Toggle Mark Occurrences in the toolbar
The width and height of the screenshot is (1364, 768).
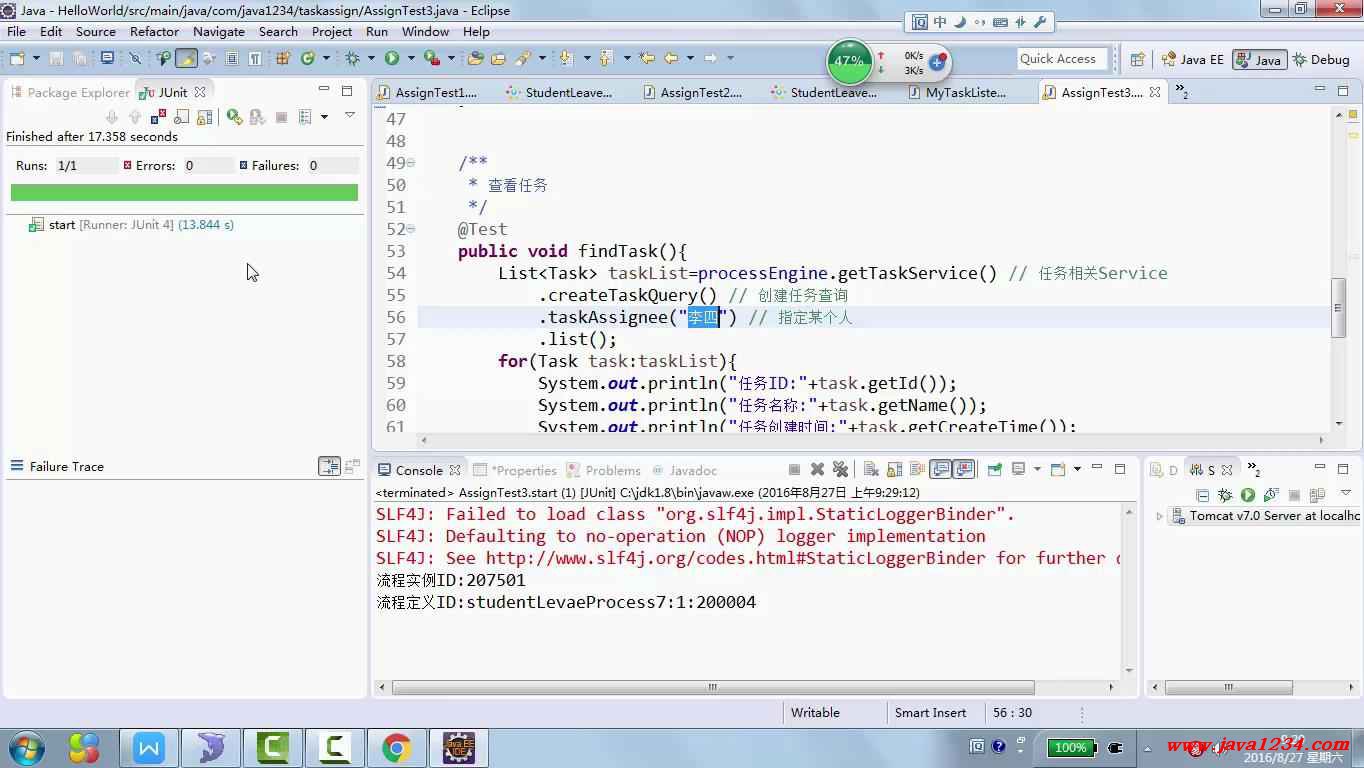click(x=186, y=58)
